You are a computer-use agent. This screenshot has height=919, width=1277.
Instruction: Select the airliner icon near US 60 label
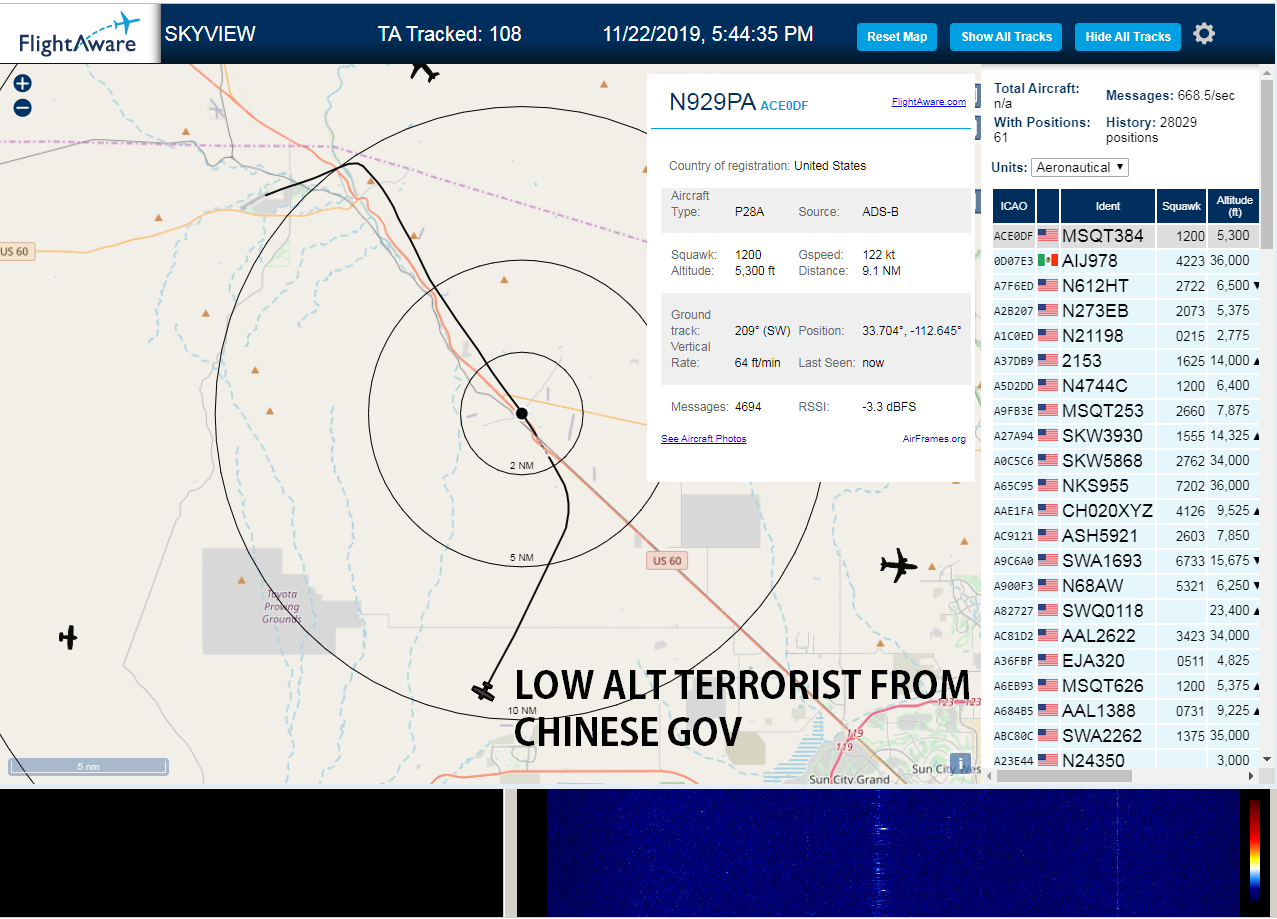click(898, 566)
